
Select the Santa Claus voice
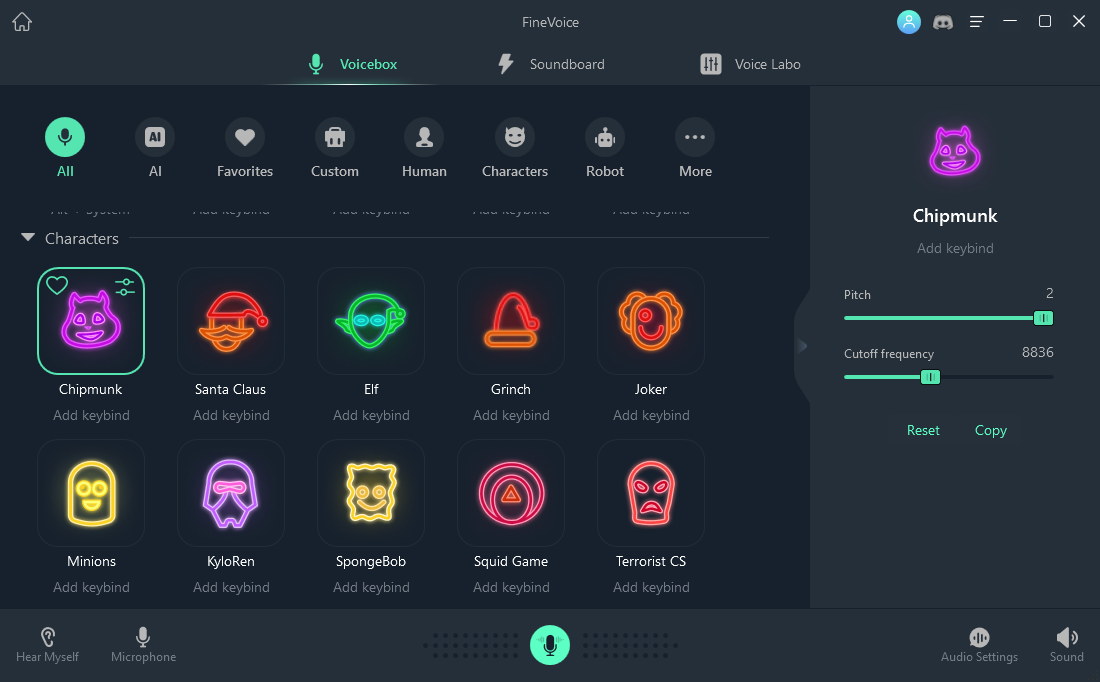coord(231,321)
